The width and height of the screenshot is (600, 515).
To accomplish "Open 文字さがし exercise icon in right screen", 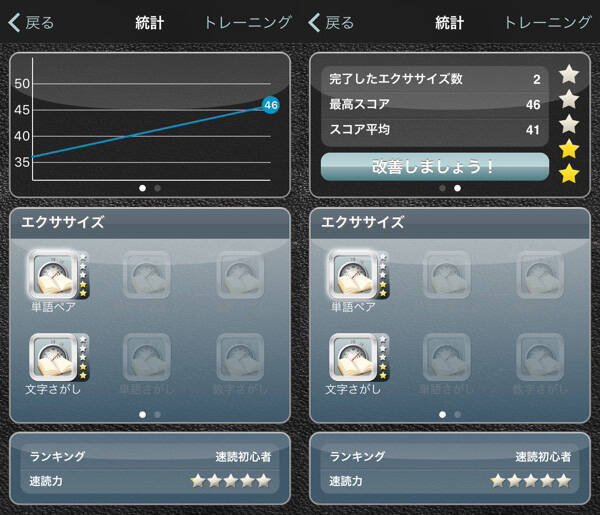I will [x=353, y=357].
